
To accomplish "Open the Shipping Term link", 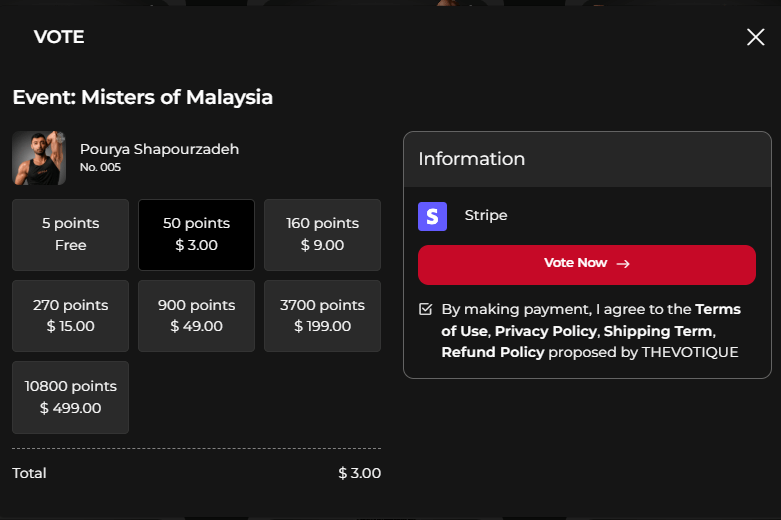I will click(x=657, y=331).
